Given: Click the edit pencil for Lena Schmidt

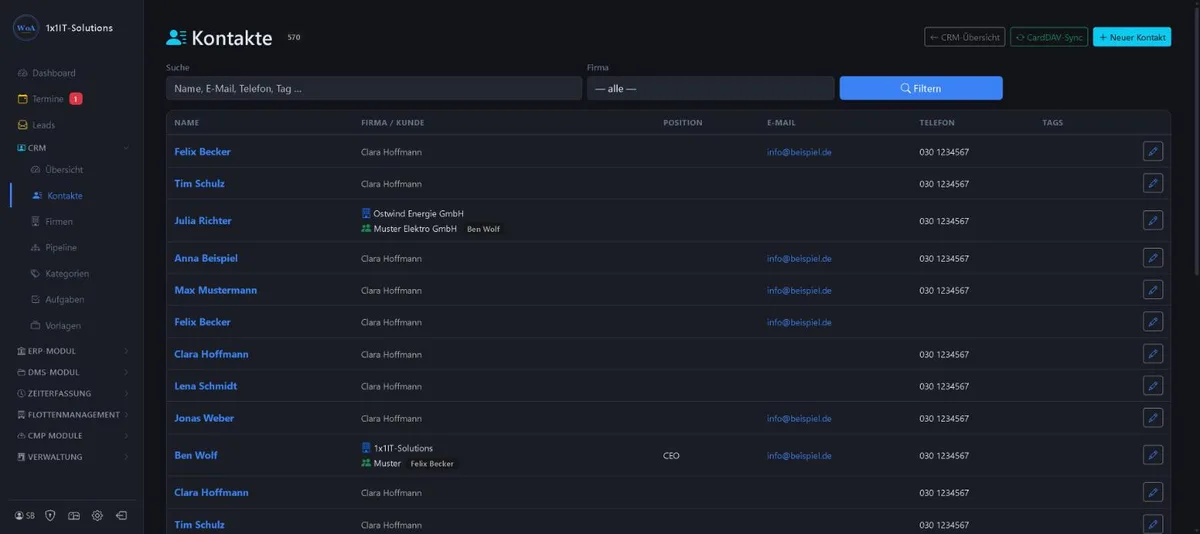Looking at the screenshot, I should click(x=1153, y=386).
